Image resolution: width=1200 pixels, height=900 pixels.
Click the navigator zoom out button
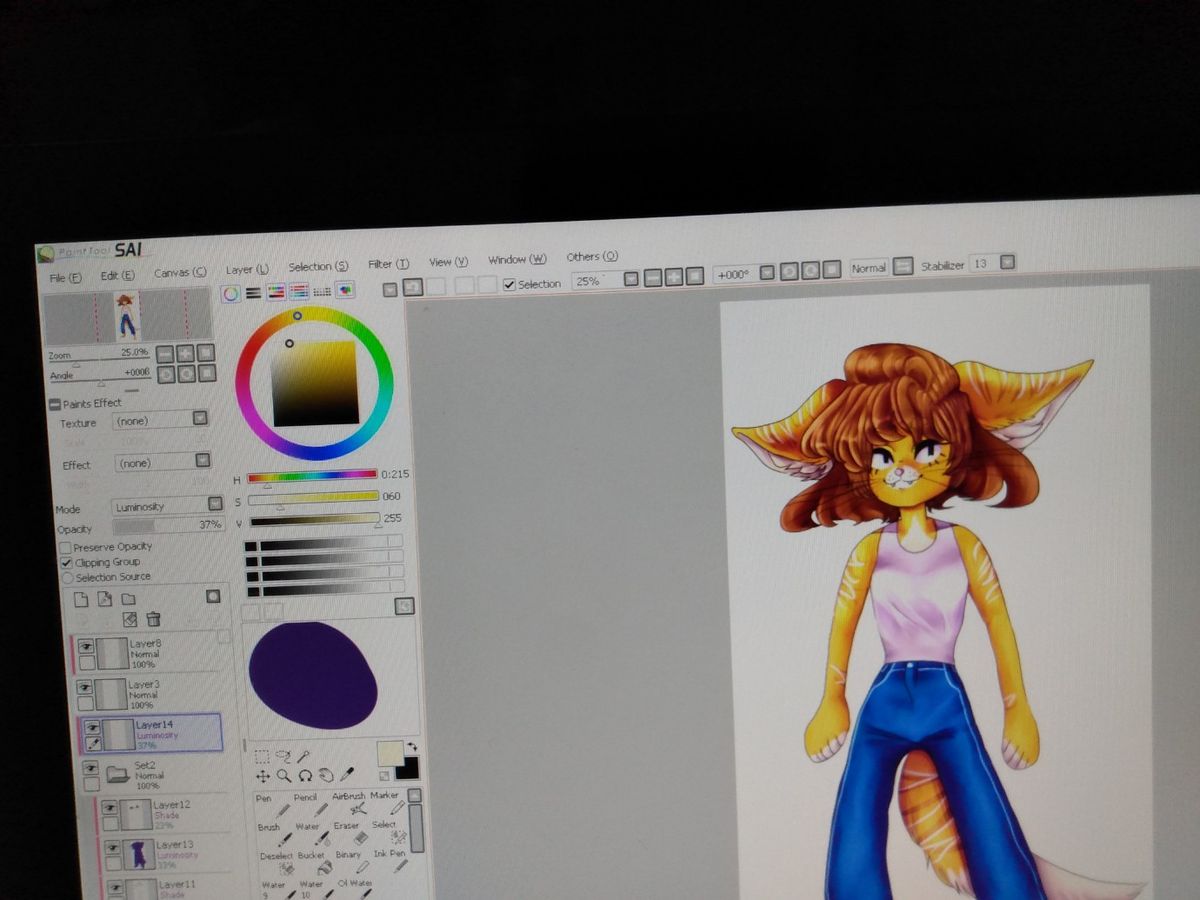[x=164, y=353]
